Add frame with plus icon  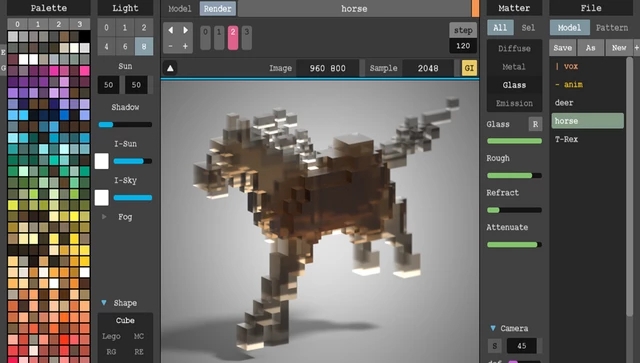tap(185, 46)
